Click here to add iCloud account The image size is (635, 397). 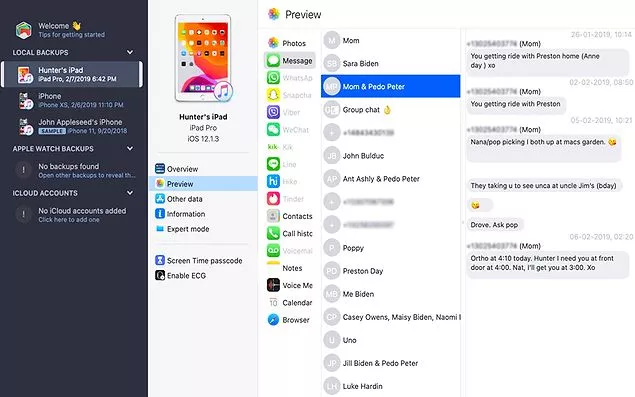pyautogui.click(x=71, y=215)
